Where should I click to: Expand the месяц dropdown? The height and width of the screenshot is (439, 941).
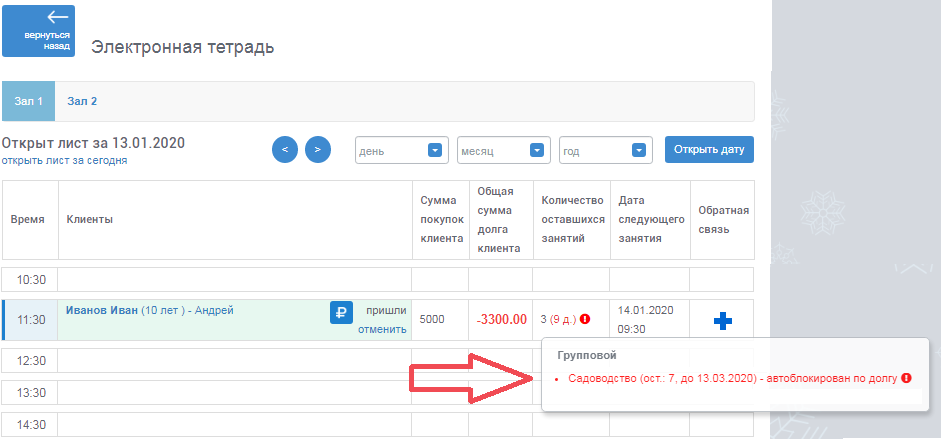click(504, 150)
